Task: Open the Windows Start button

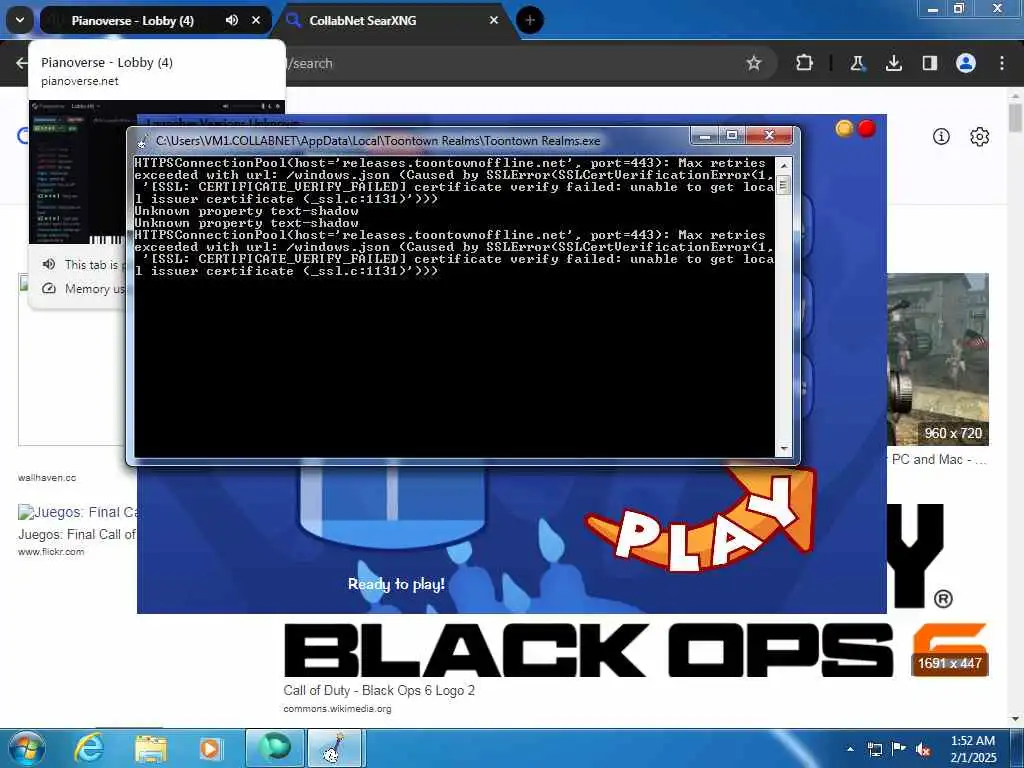Action: [x=26, y=748]
